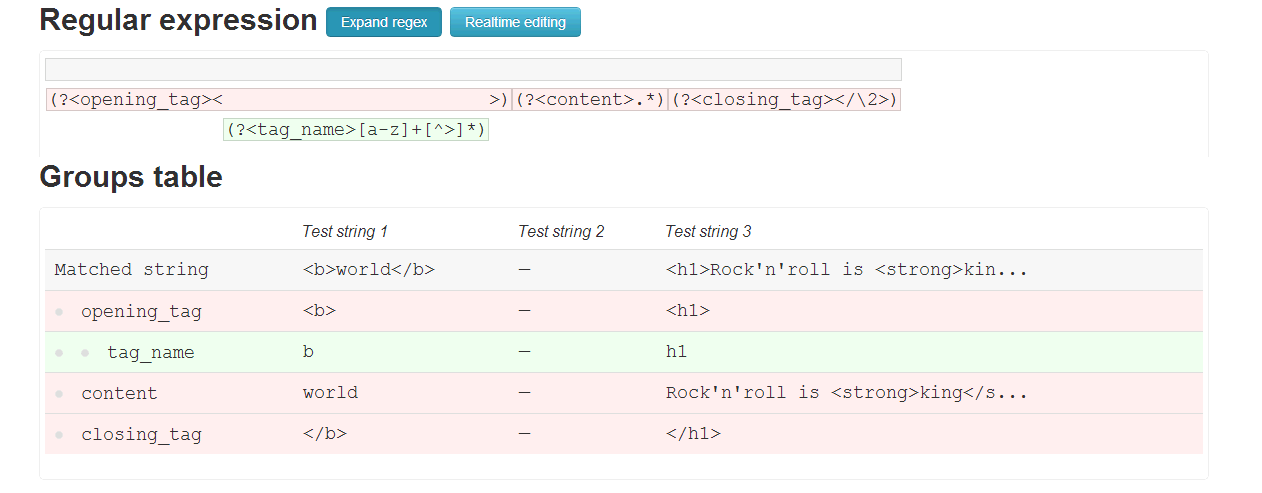This screenshot has height=493, width=1262.
Task: Select the nested tag_name group block in the regex
Action: coord(356,130)
